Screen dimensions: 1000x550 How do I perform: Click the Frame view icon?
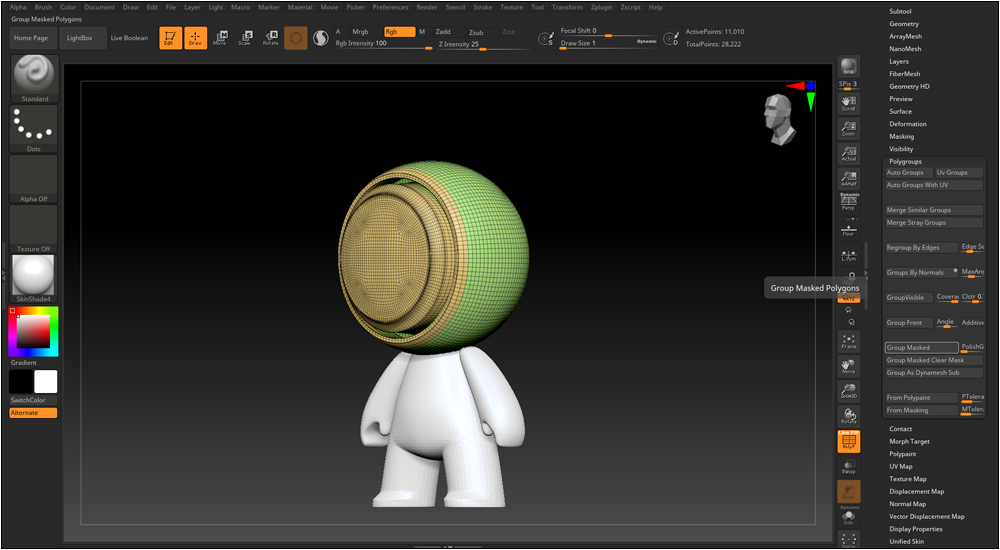pos(848,341)
